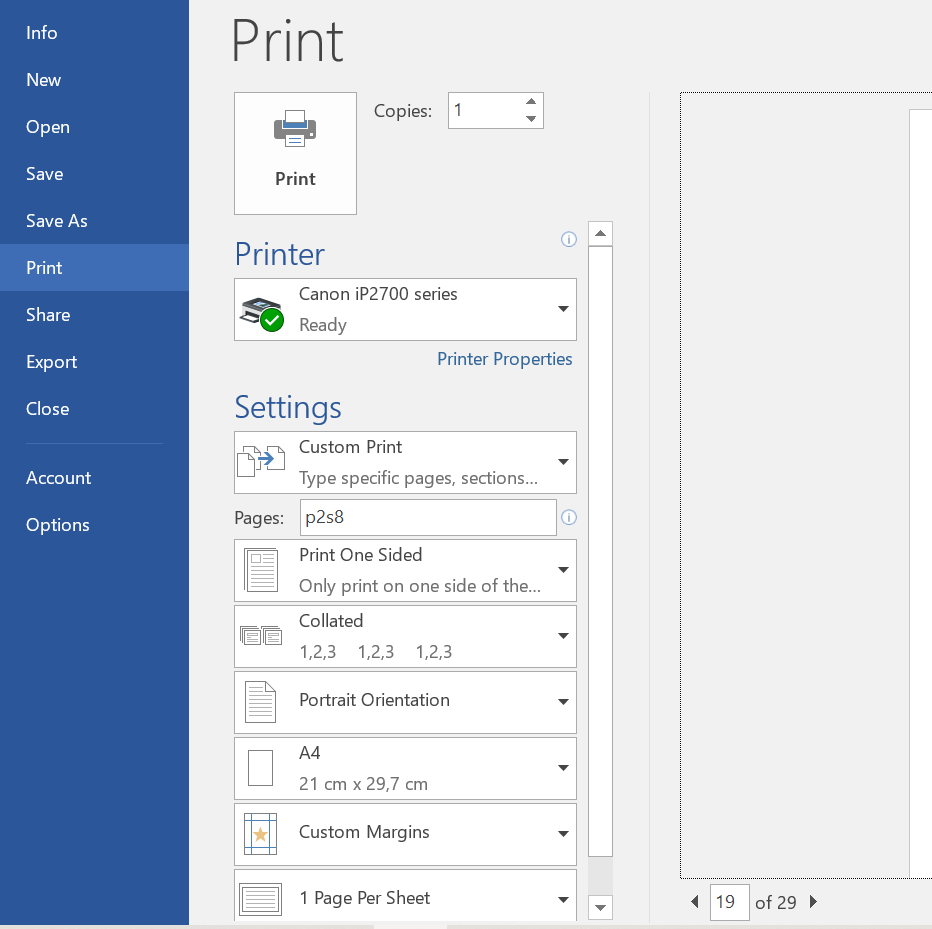932x929 pixels.
Task: Click the Pages input field containing p2s8
Action: pyautogui.click(x=428, y=517)
